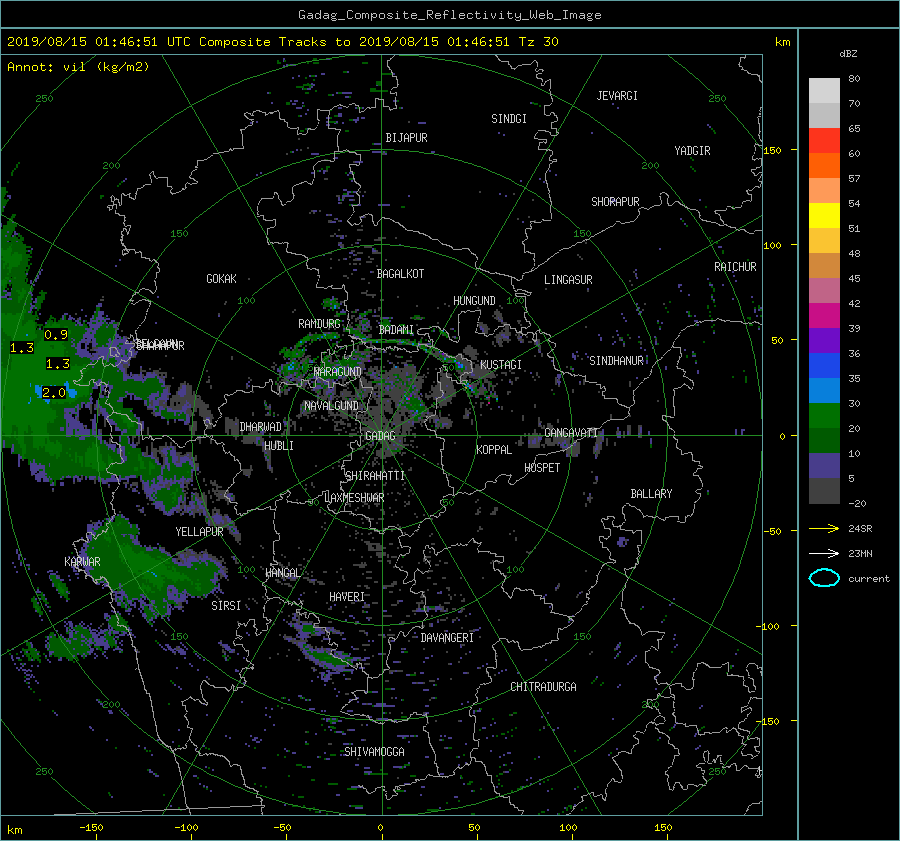Screen dimensions: 900x841
Task: Click the JEVARGI city label
Action: [x=617, y=96]
